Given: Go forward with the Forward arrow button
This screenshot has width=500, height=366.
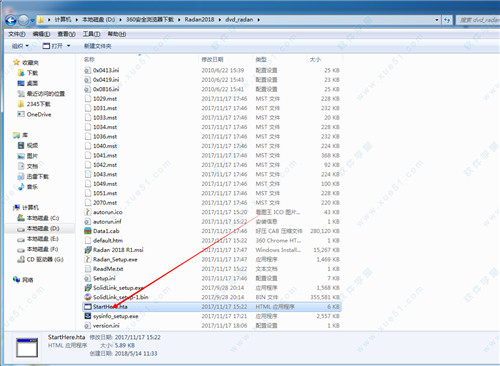Looking at the screenshot, I should 23,20.
